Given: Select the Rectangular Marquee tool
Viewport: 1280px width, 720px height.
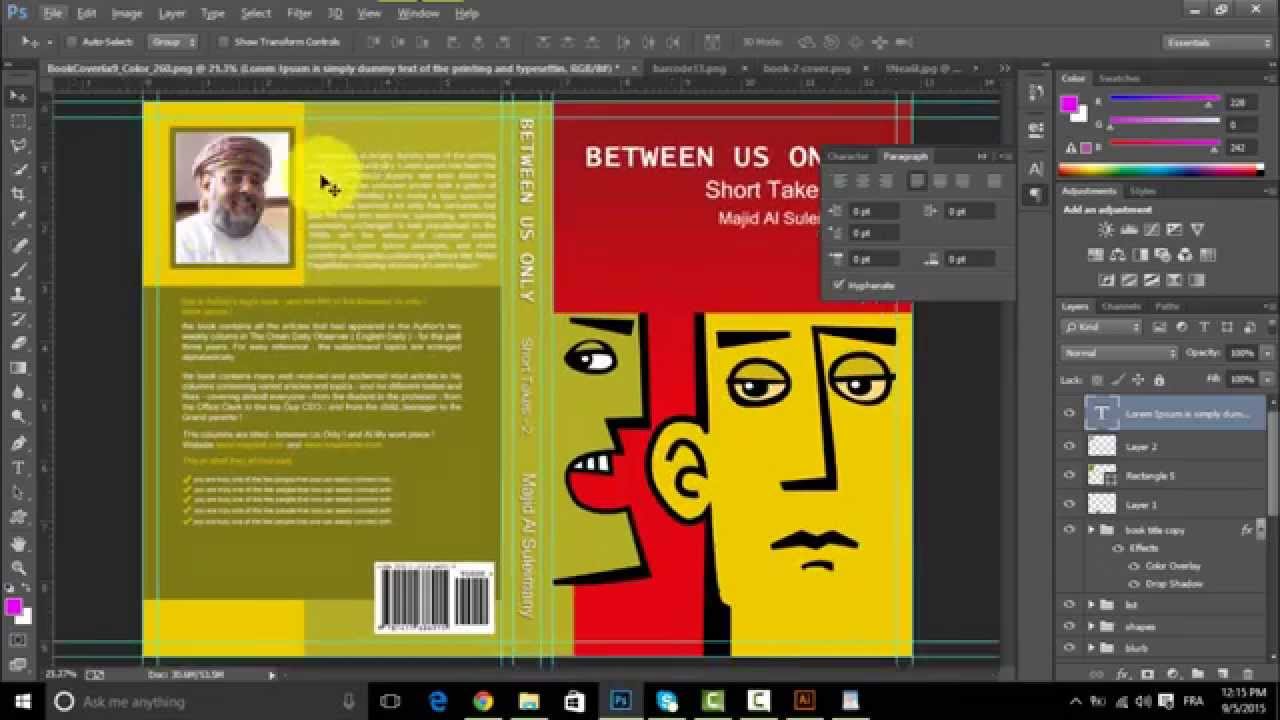Looking at the screenshot, I should tap(18, 121).
